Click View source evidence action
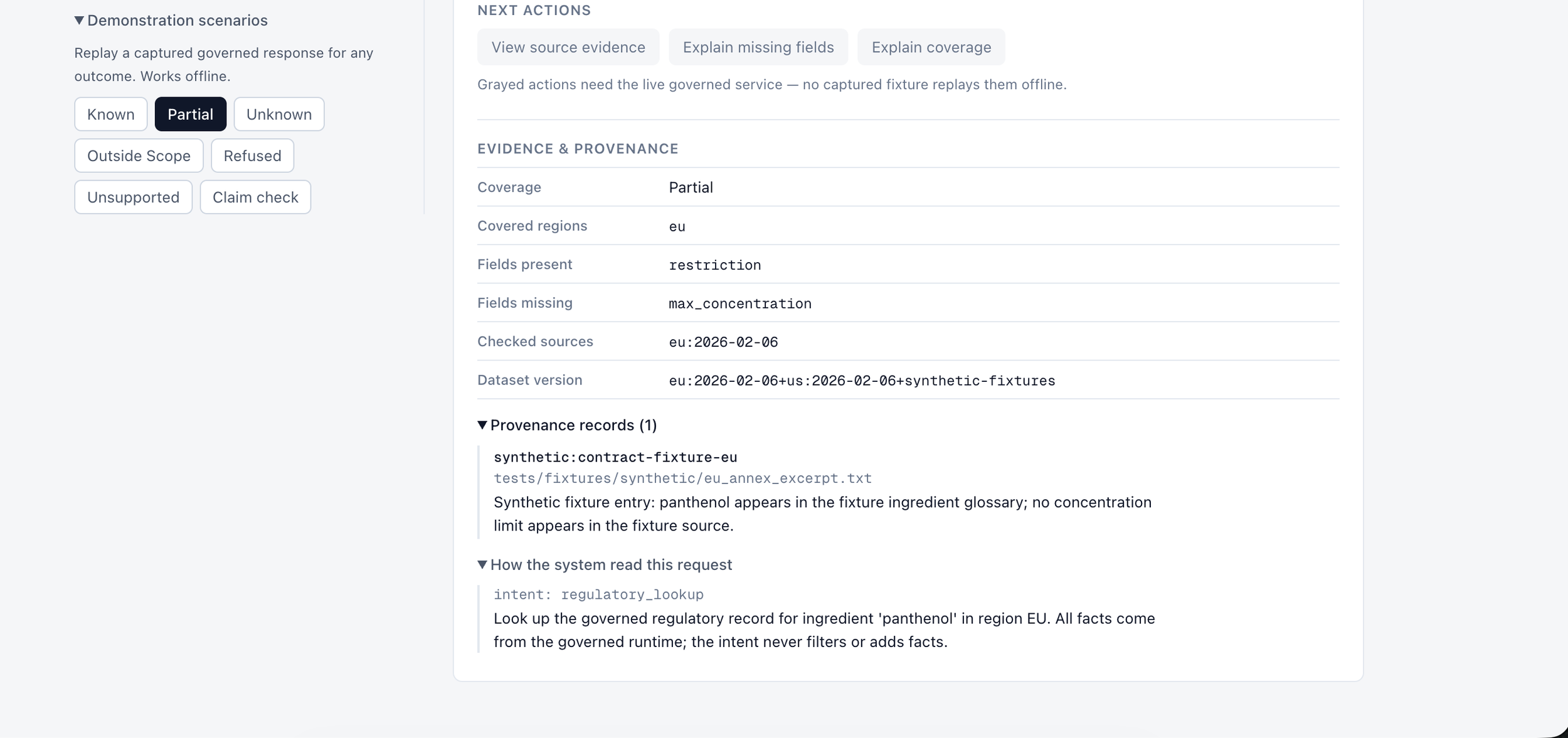This screenshot has height=738, width=1568. click(x=568, y=47)
